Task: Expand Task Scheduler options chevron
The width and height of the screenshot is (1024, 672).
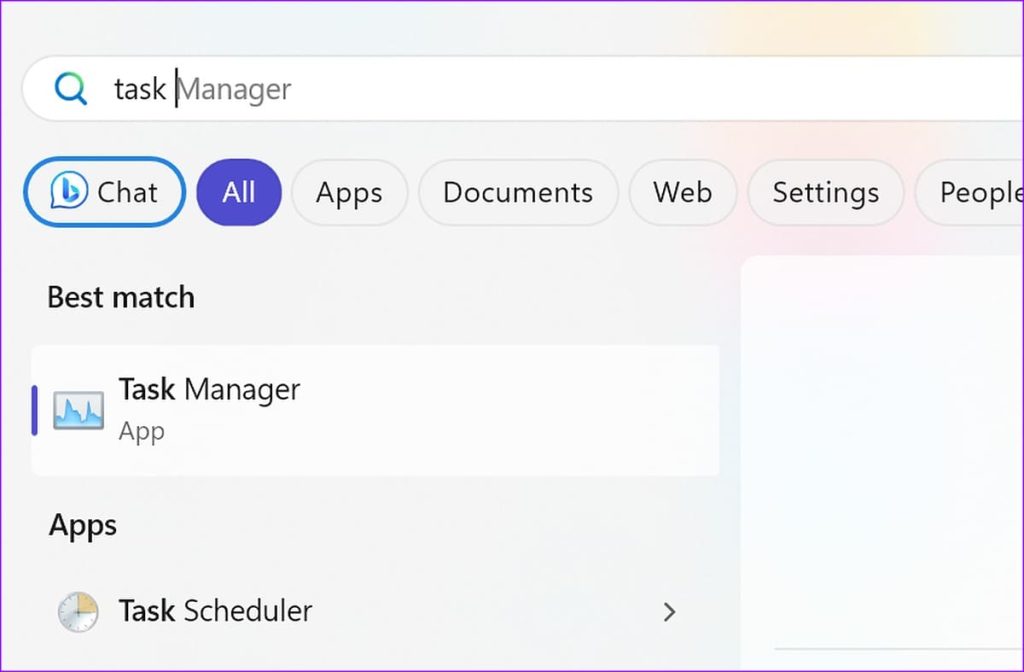Action: 669,612
